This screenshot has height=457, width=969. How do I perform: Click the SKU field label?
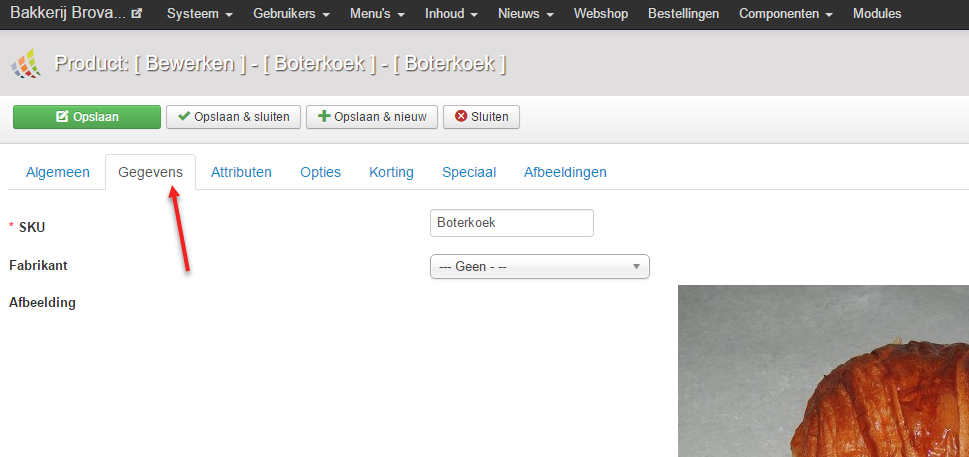32,227
